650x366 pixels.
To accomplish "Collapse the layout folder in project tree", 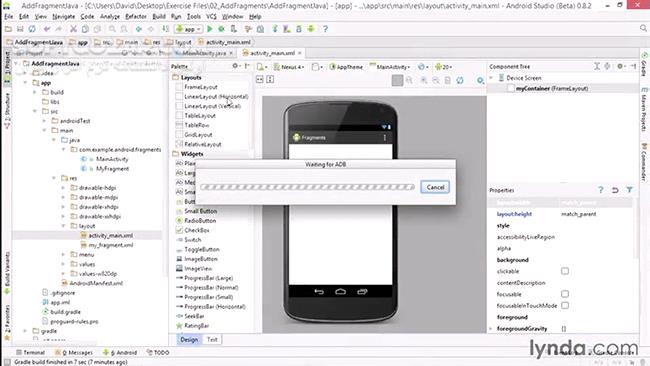I will [63, 226].
